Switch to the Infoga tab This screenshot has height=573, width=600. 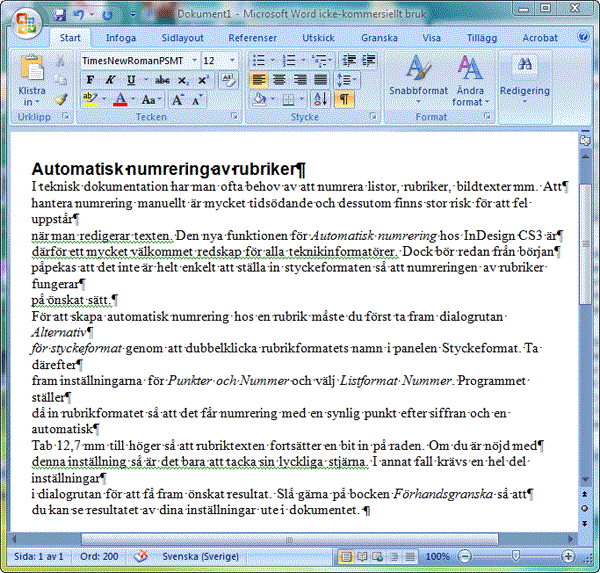click(x=121, y=38)
